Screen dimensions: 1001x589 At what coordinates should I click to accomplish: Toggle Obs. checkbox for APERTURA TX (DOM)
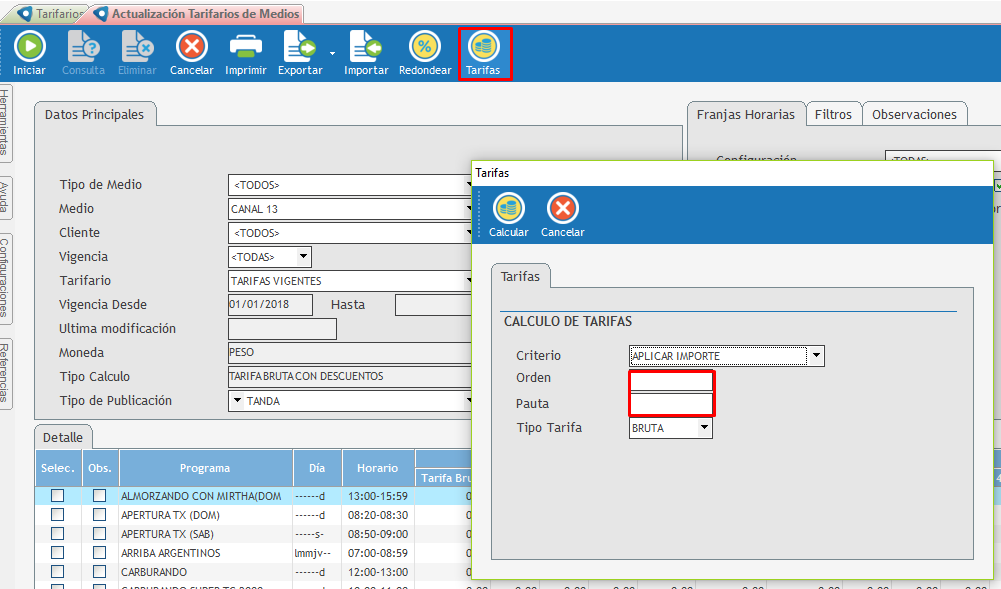point(99,515)
